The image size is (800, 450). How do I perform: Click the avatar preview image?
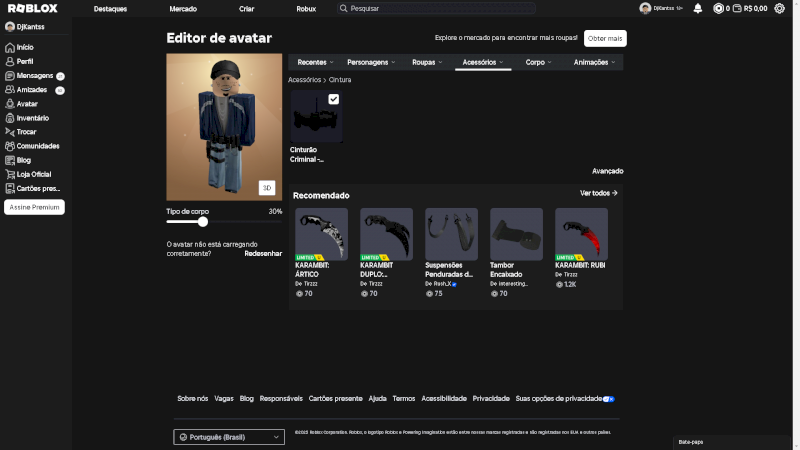(224, 127)
